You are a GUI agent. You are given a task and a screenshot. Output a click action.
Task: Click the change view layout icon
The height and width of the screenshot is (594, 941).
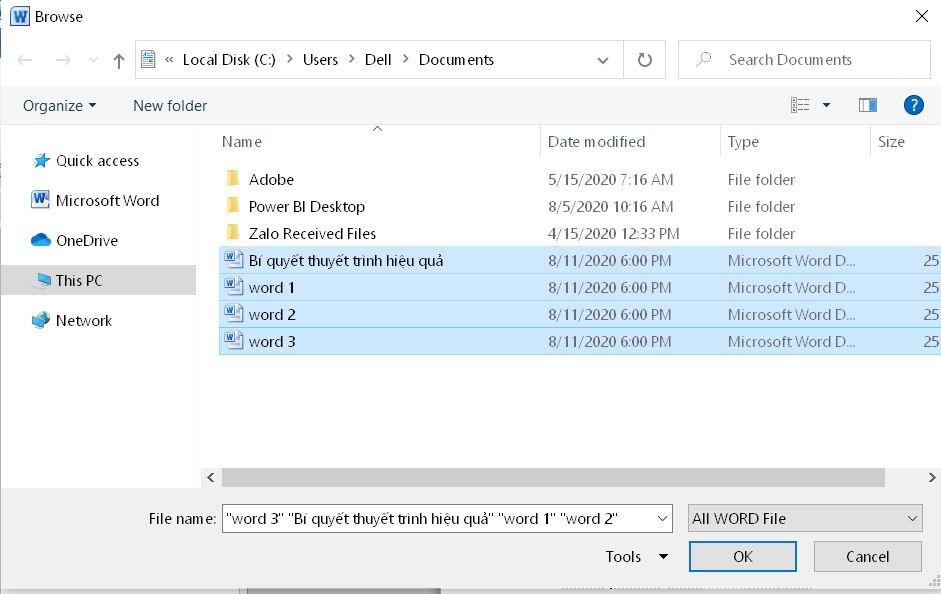coord(800,105)
